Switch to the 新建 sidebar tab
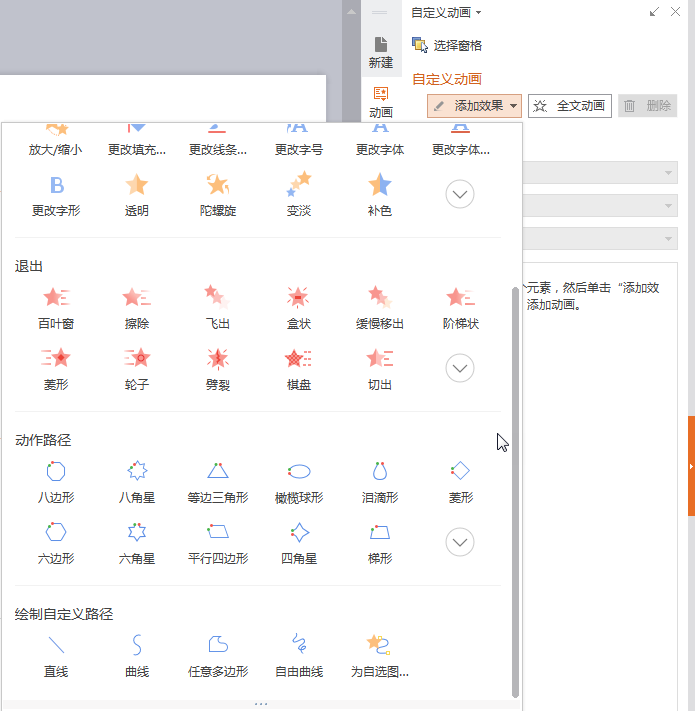This screenshot has height=711, width=695. [x=380, y=52]
